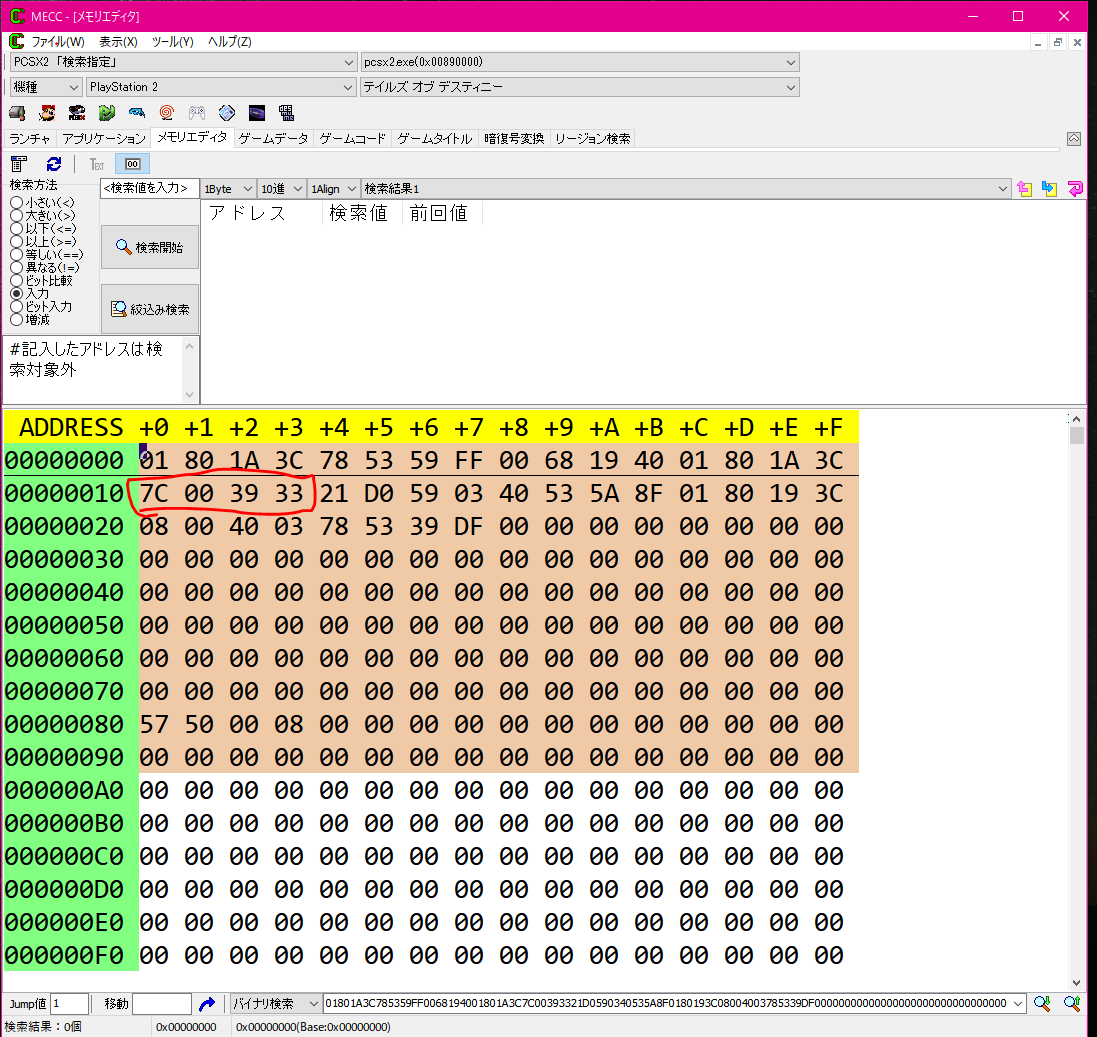Open the テイルズ オブ デスティニー game dropdown
The image size is (1097, 1037).
(579, 87)
